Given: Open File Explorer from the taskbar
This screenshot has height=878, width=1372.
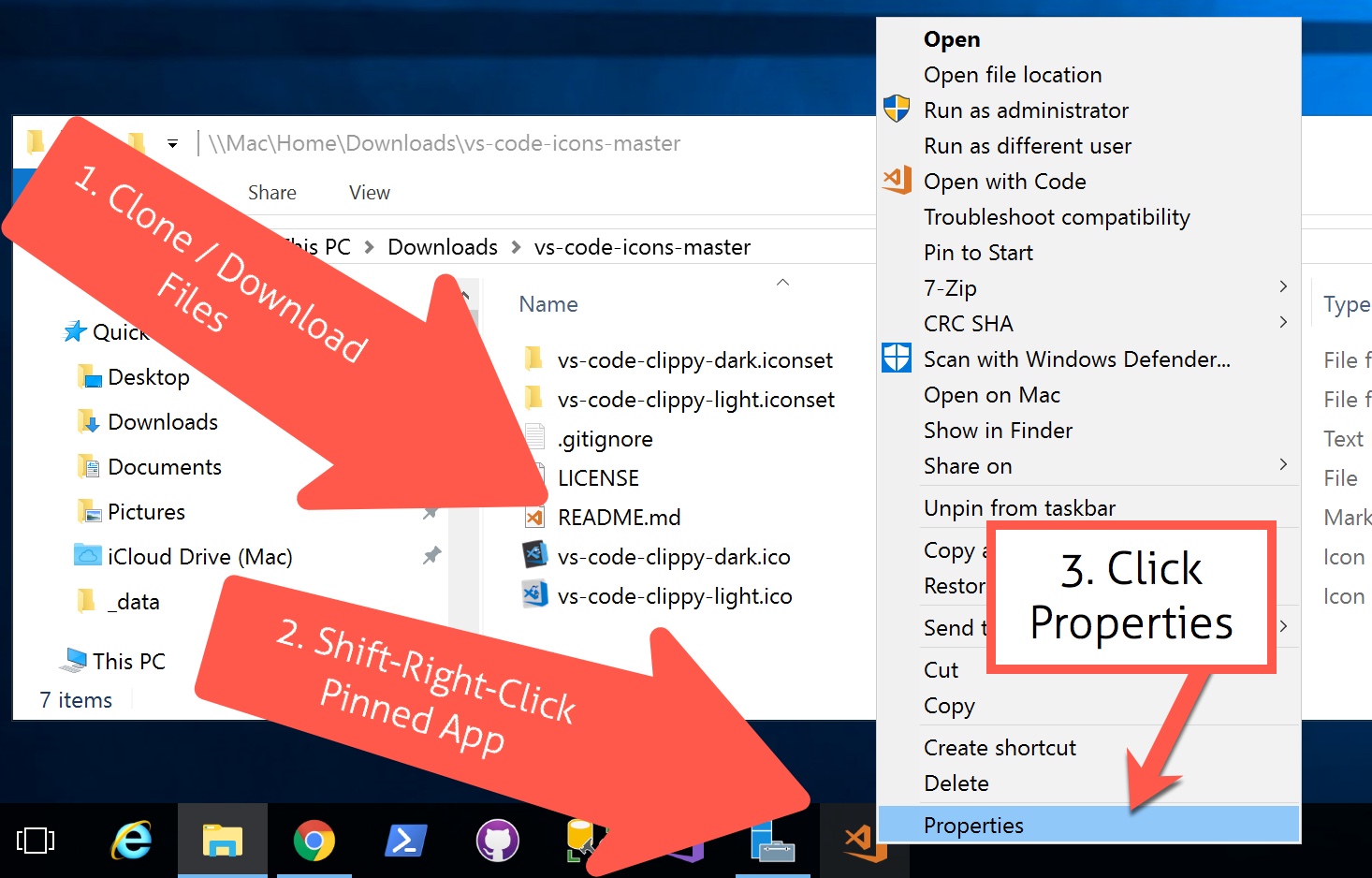Looking at the screenshot, I should tap(222, 841).
